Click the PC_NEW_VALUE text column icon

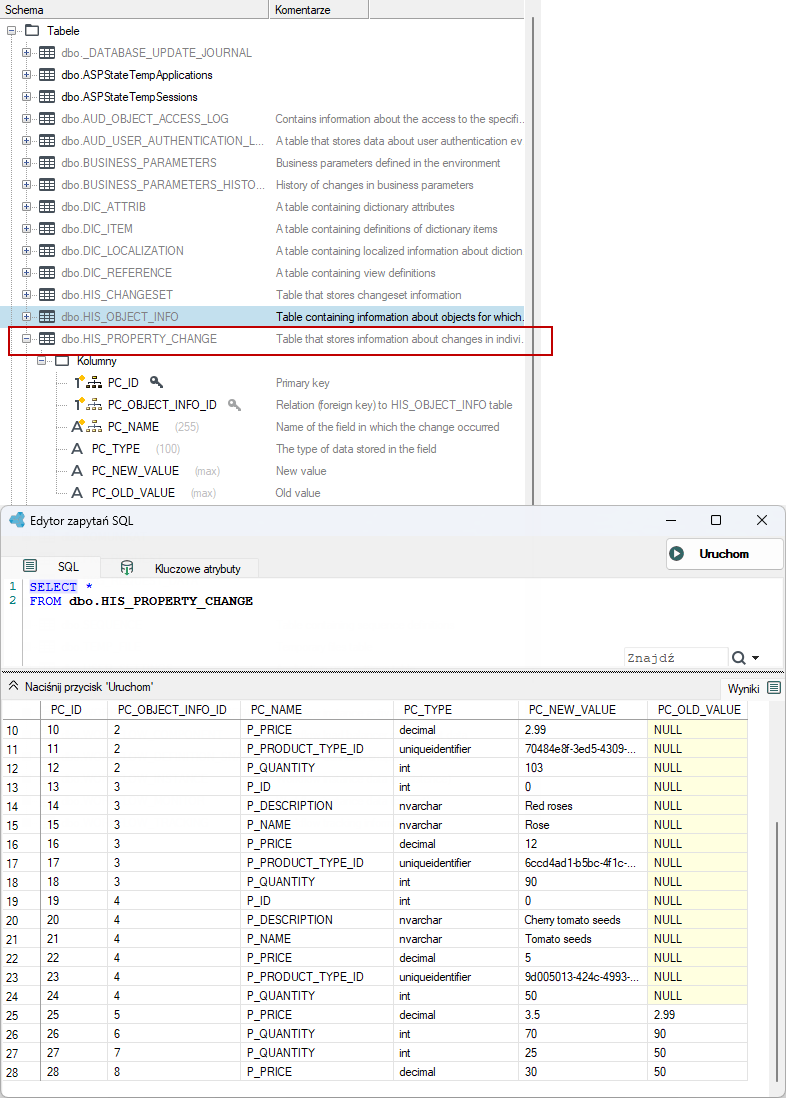[78, 471]
